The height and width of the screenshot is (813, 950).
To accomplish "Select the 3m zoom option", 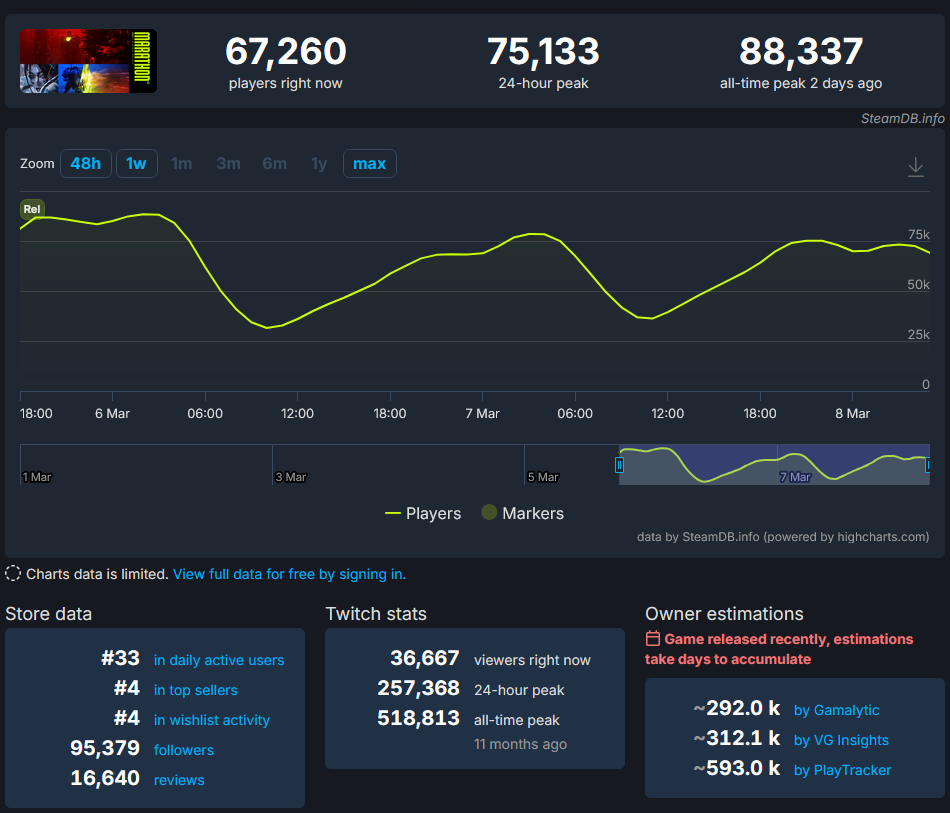I will (228, 164).
